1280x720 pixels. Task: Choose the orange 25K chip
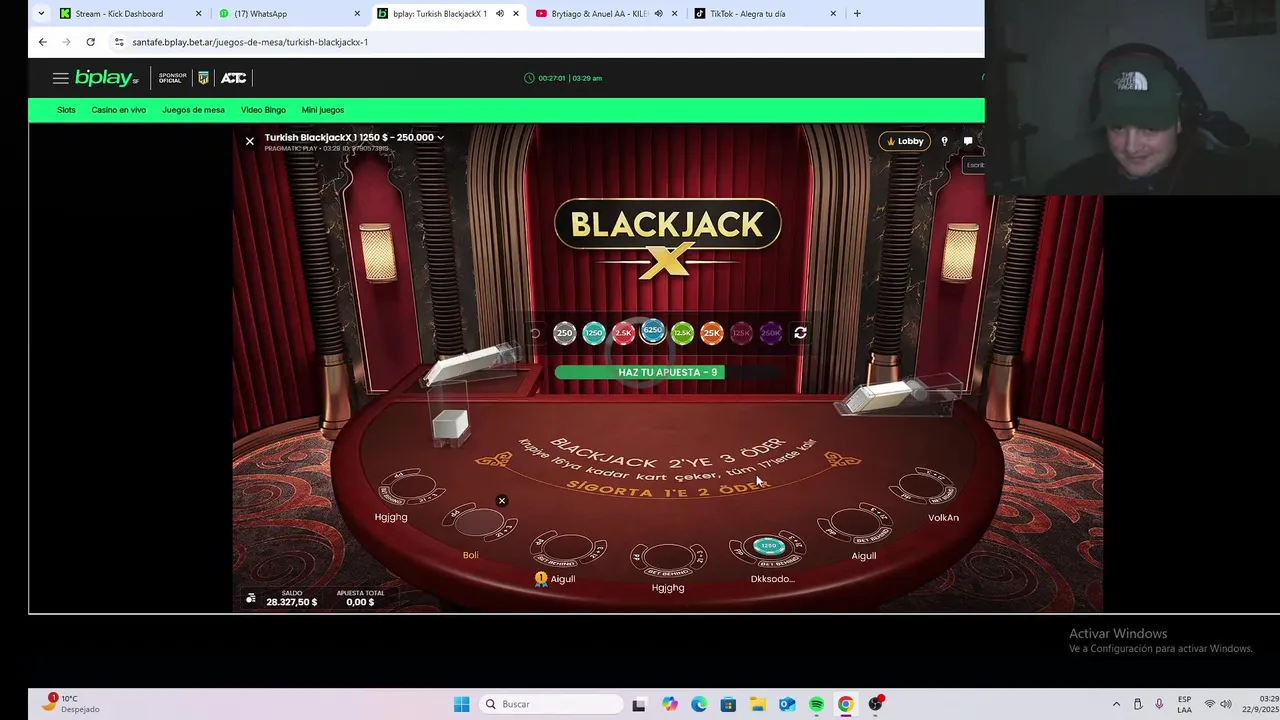point(712,333)
